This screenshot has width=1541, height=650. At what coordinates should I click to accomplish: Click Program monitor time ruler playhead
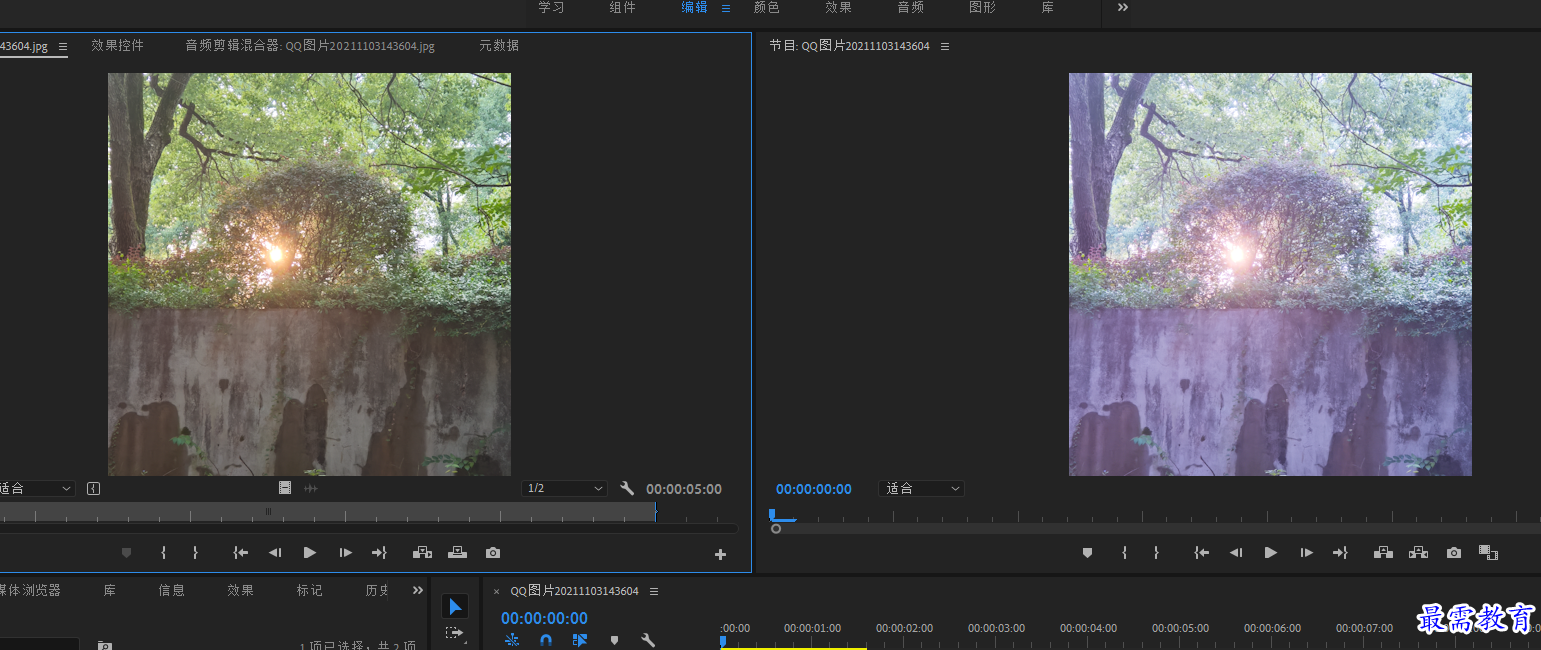(772, 514)
